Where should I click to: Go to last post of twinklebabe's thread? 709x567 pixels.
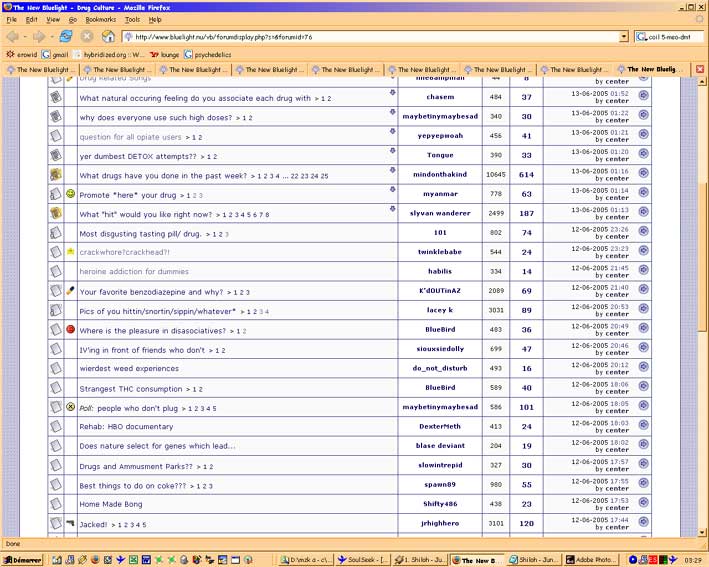[x=643, y=250]
